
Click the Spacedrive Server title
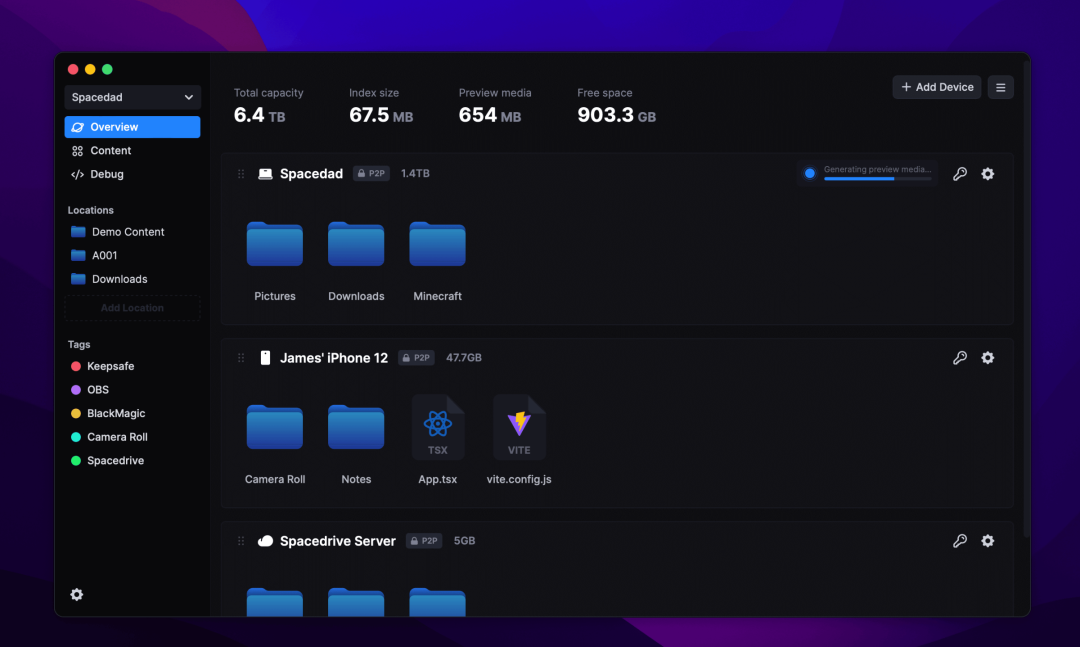pyautogui.click(x=338, y=541)
